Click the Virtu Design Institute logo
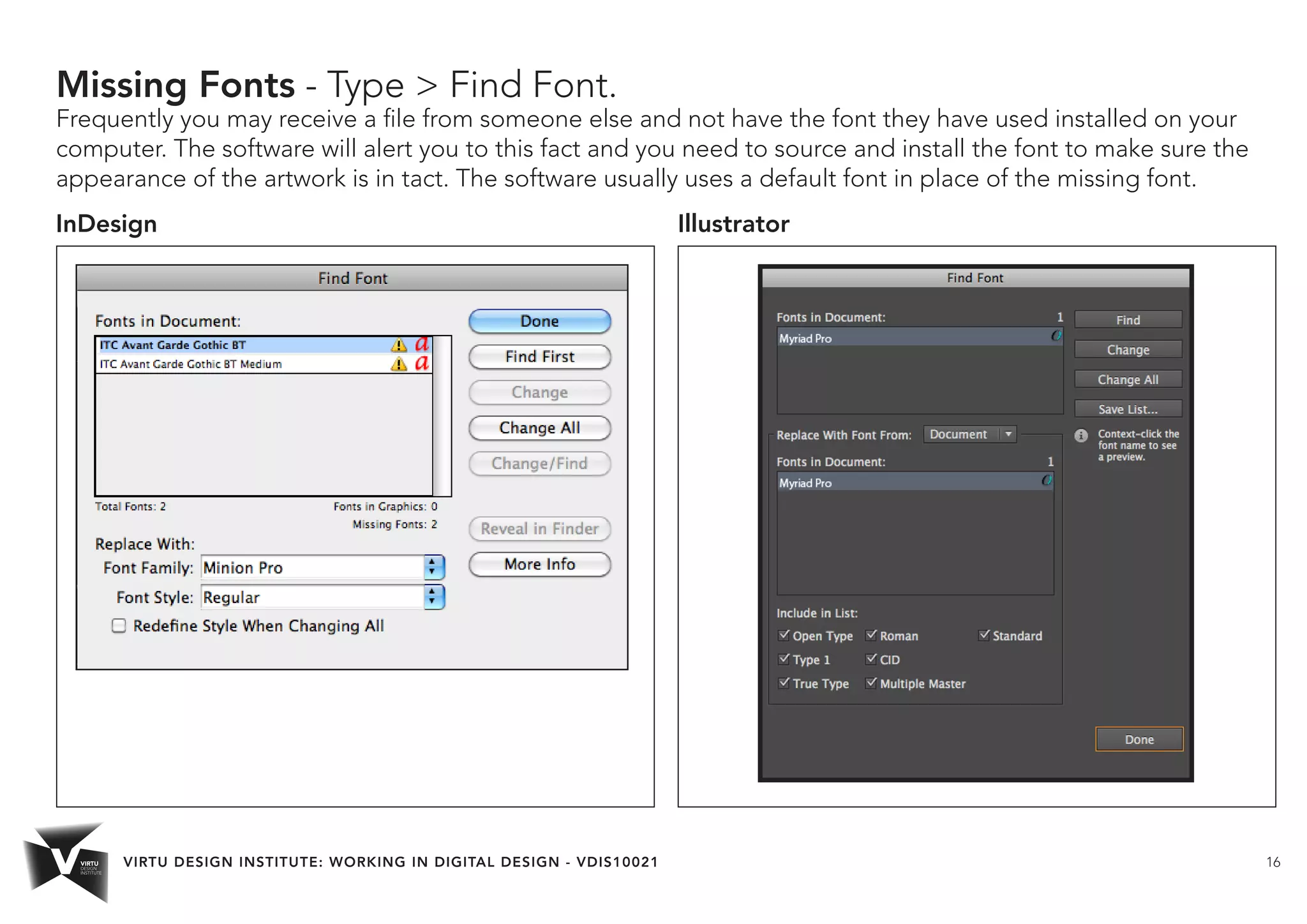Image resolution: width=1307 pixels, height=924 pixels. coord(66,862)
